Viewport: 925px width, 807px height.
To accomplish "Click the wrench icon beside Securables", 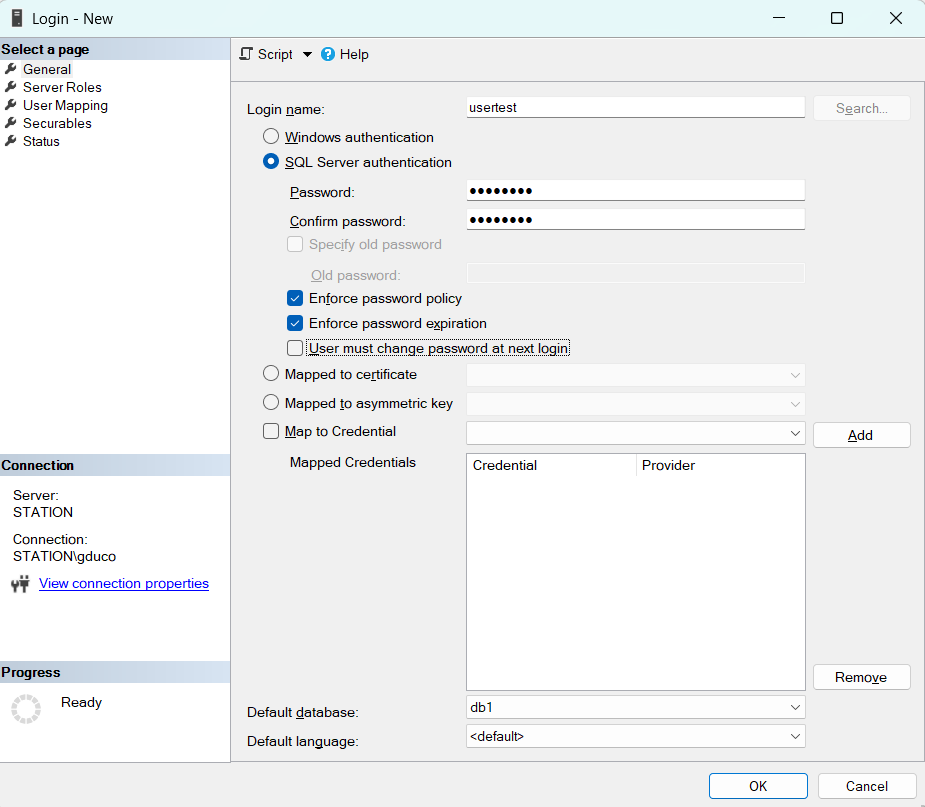I will (11, 123).
